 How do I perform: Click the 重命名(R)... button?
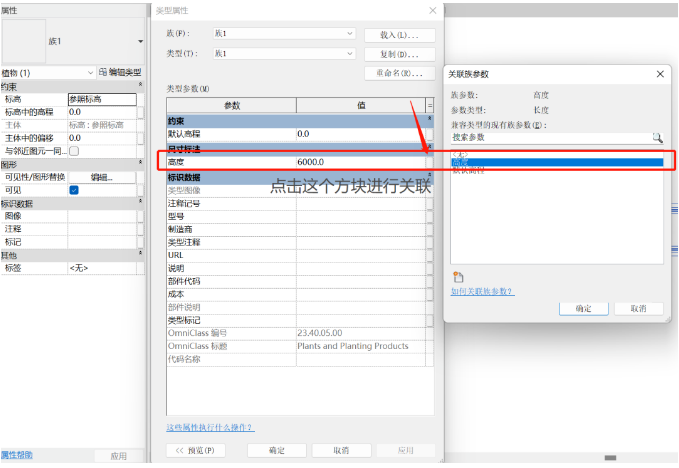tap(400, 73)
